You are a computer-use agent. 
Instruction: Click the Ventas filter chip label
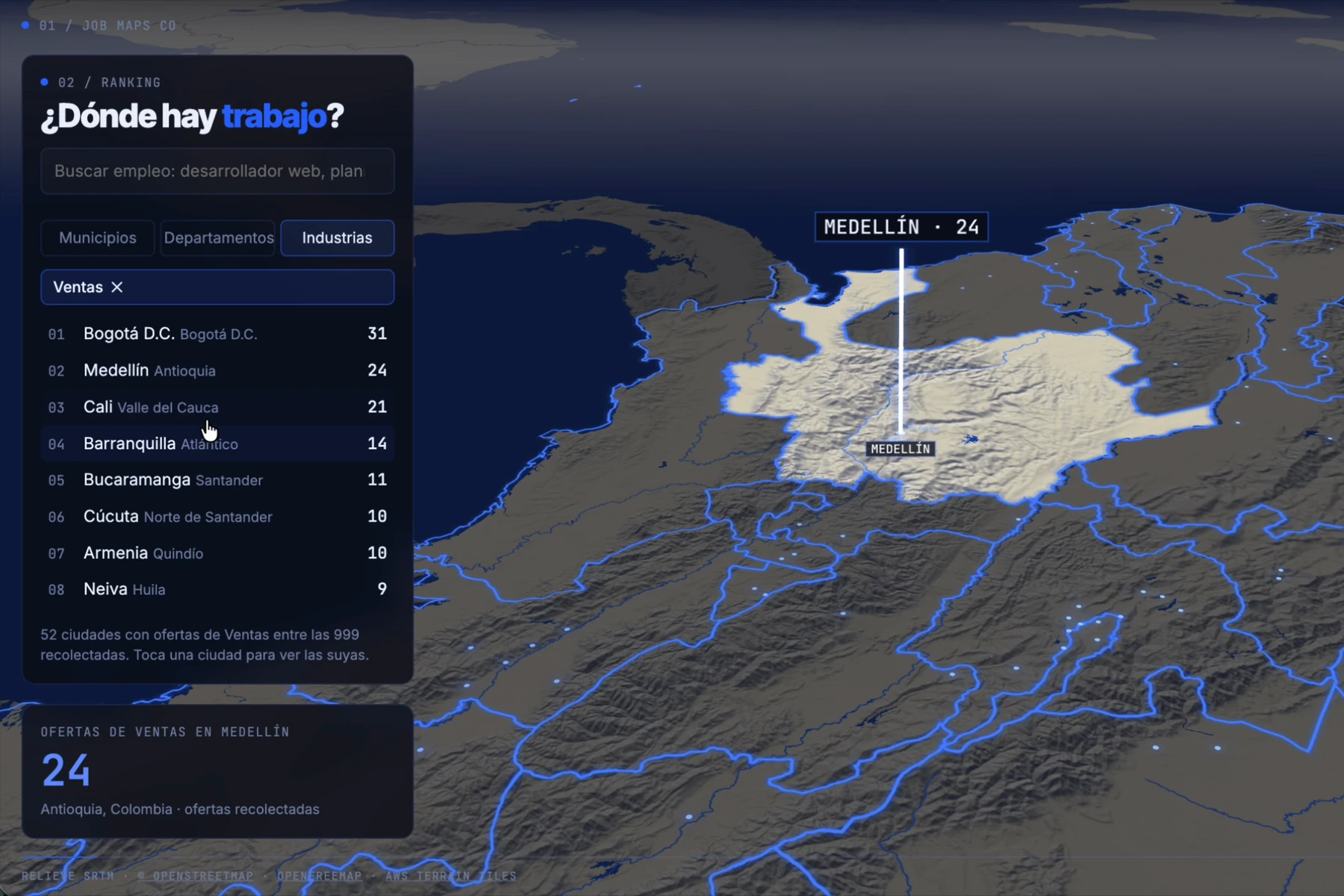pyautogui.click(x=78, y=287)
